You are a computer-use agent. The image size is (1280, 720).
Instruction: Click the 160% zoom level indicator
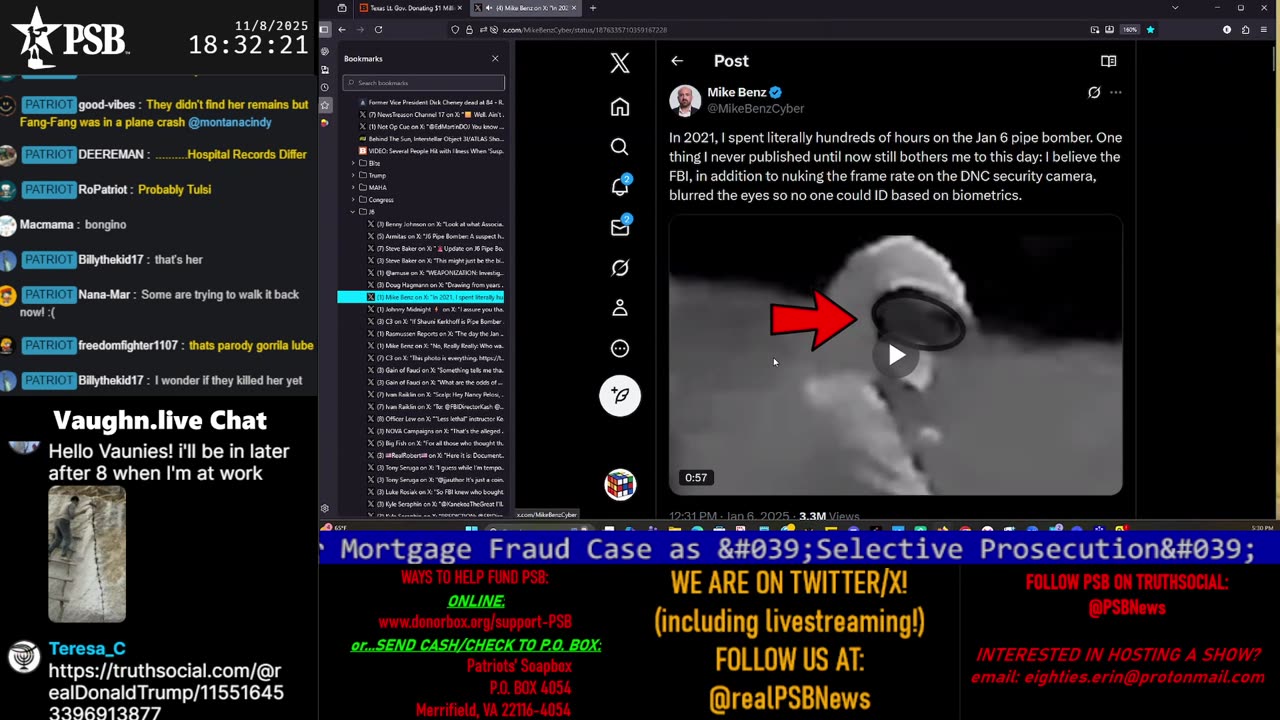[1130, 30]
